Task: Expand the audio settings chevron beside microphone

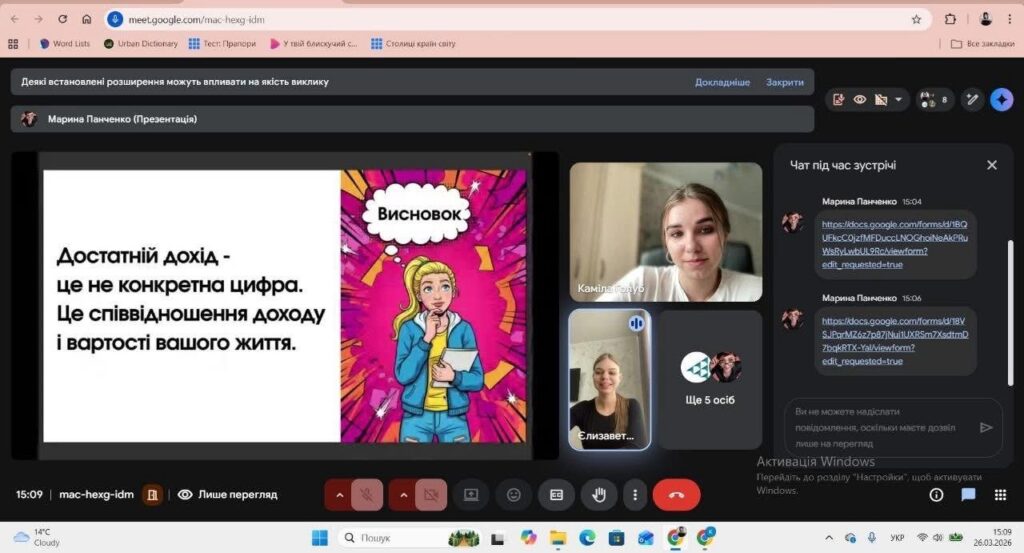Action: pyautogui.click(x=339, y=494)
